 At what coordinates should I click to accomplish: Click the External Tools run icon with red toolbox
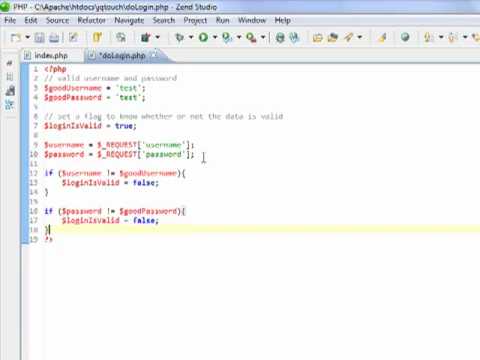point(251,37)
